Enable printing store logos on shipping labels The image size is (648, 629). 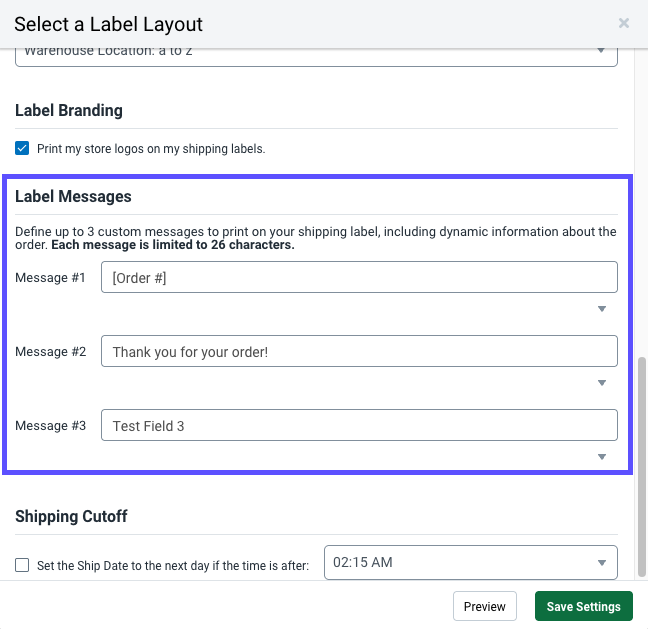[x=22, y=148]
